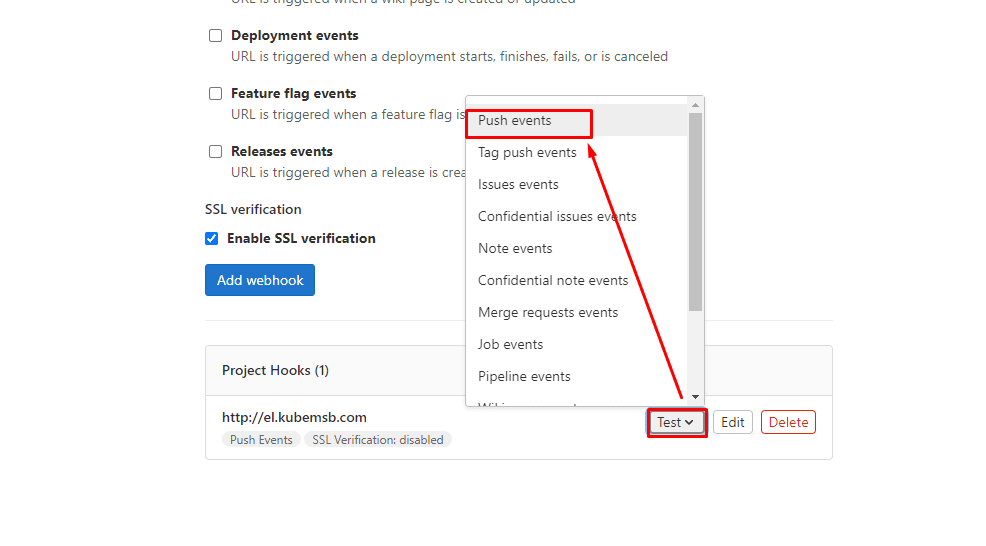Click the dropdown scrollbar down arrow
The width and height of the screenshot is (986, 546).
click(695, 397)
